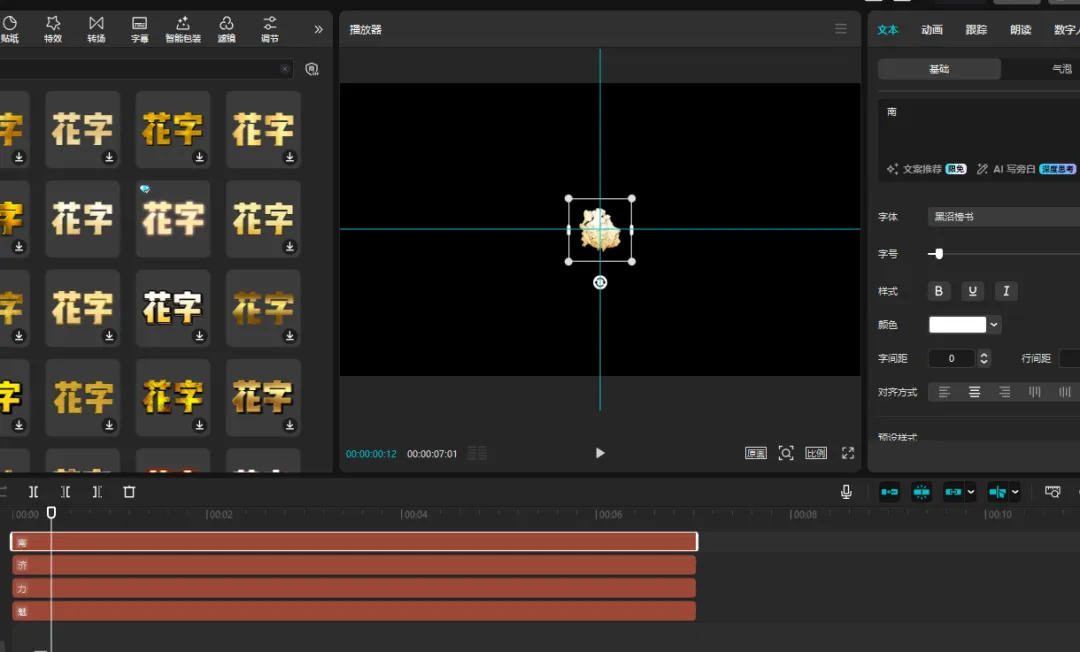1080x652 pixels.
Task: Open the 字体 font dropdown
Action: tap(1004, 217)
